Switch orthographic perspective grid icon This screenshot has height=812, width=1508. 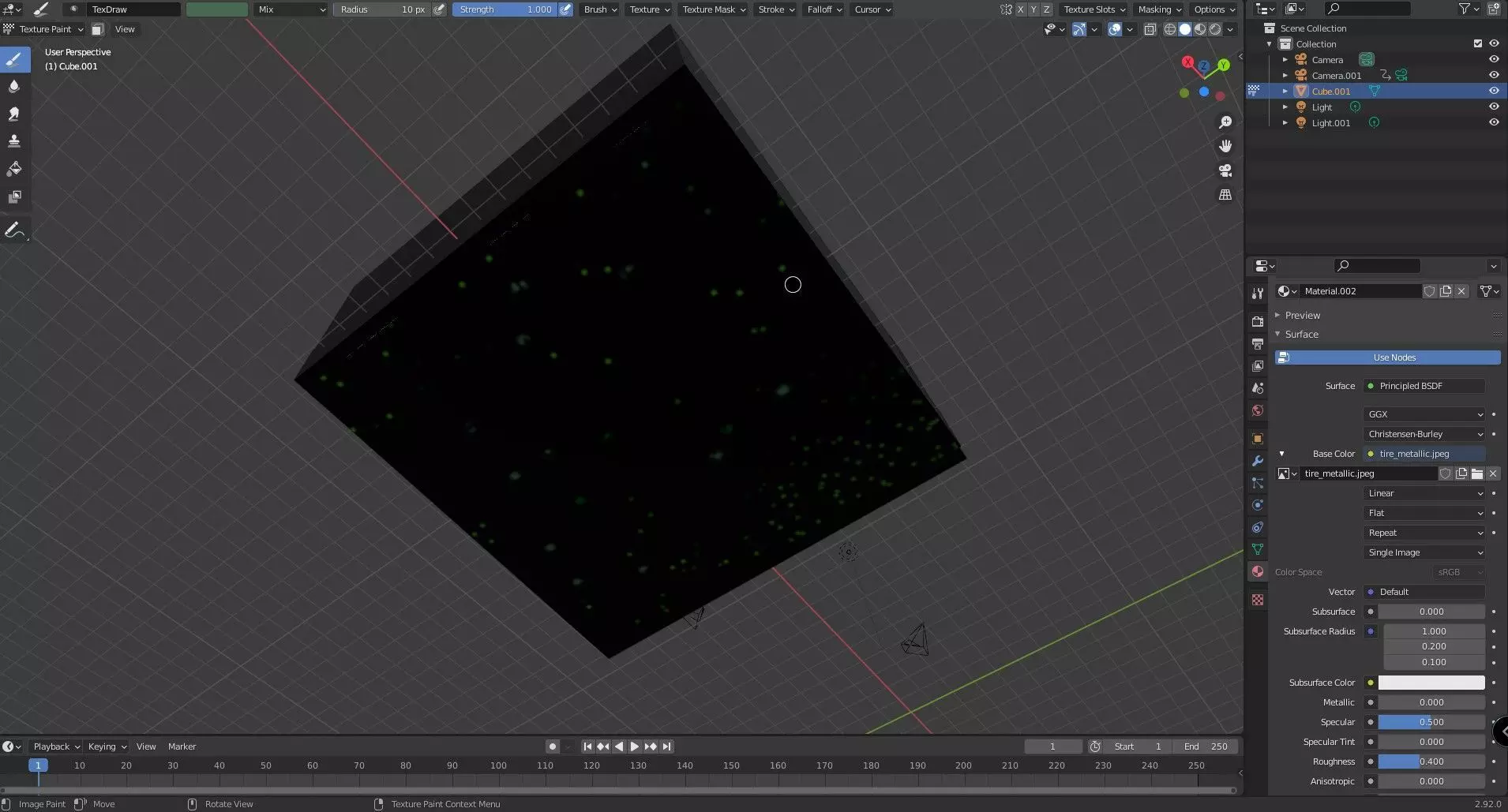(x=1225, y=194)
